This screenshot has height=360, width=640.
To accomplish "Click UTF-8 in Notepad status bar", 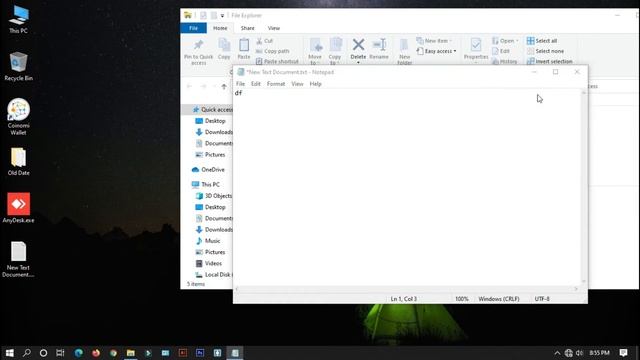I will [x=542, y=299].
